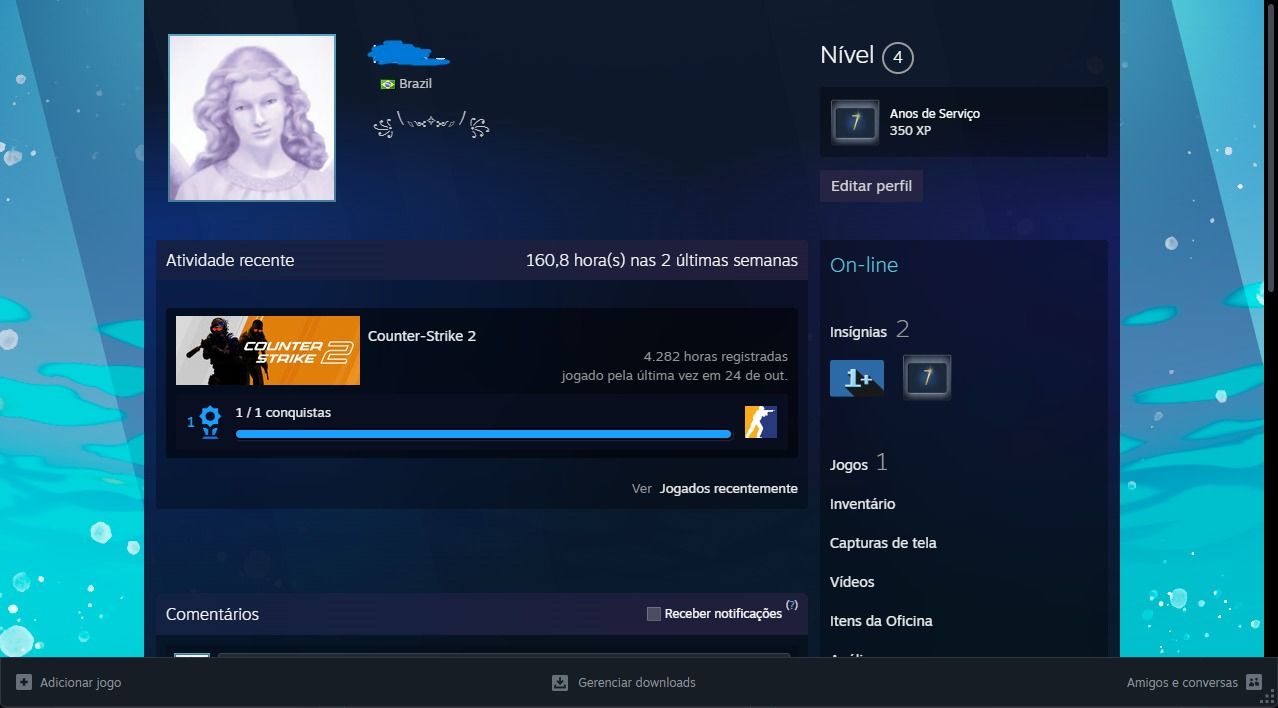The height and width of the screenshot is (708, 1278).
Task: Click the achievement gear badge icon
Action: click(x=210, y=422)
